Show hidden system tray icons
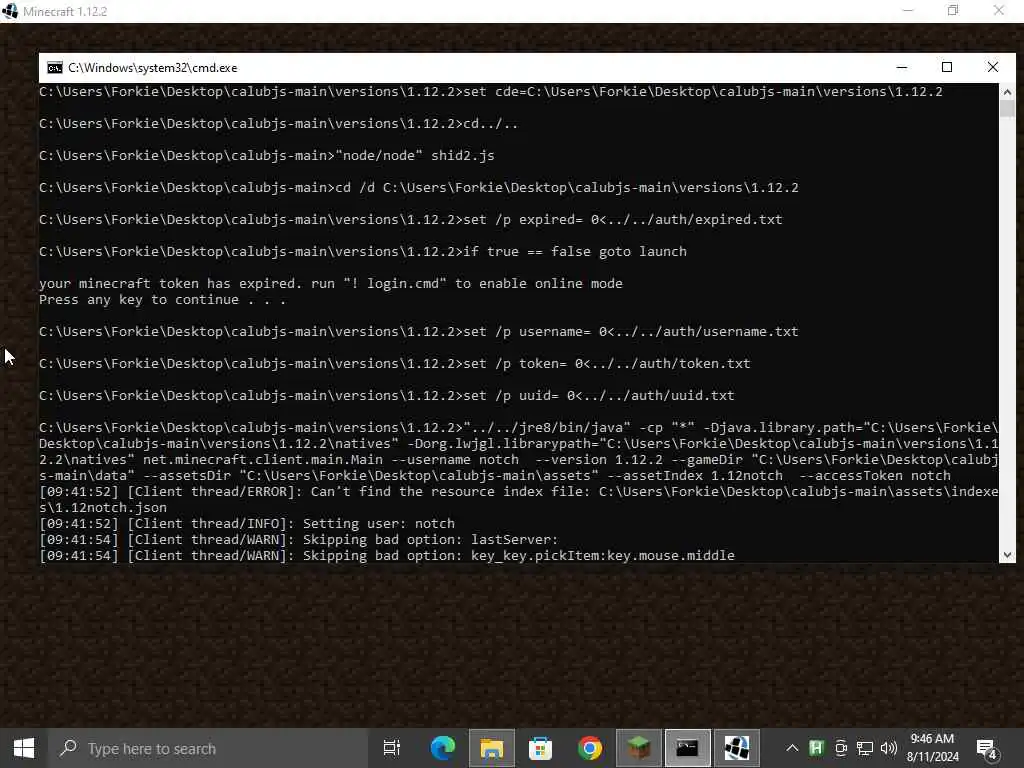The image size is (1024, 768). click(x=792, y=748)
